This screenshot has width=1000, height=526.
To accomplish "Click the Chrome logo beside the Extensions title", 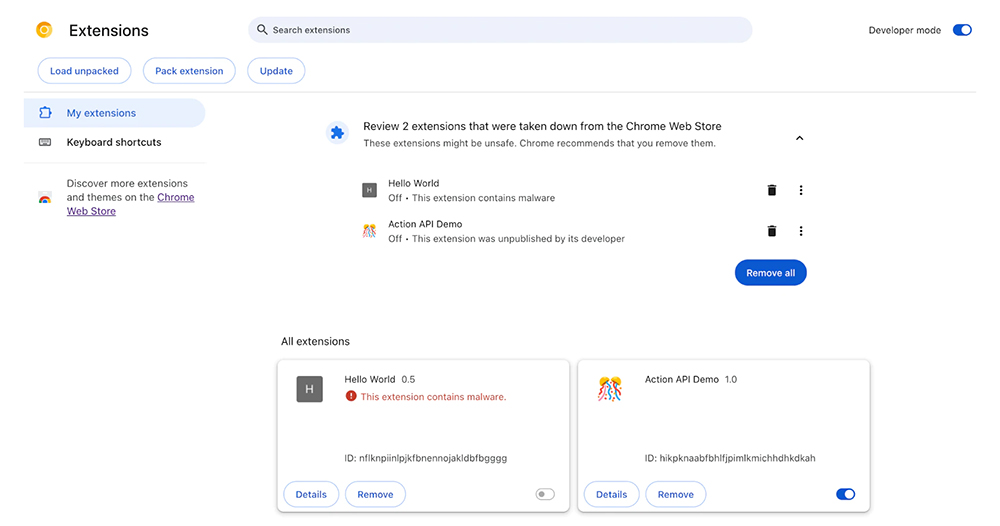I will 44,30.
